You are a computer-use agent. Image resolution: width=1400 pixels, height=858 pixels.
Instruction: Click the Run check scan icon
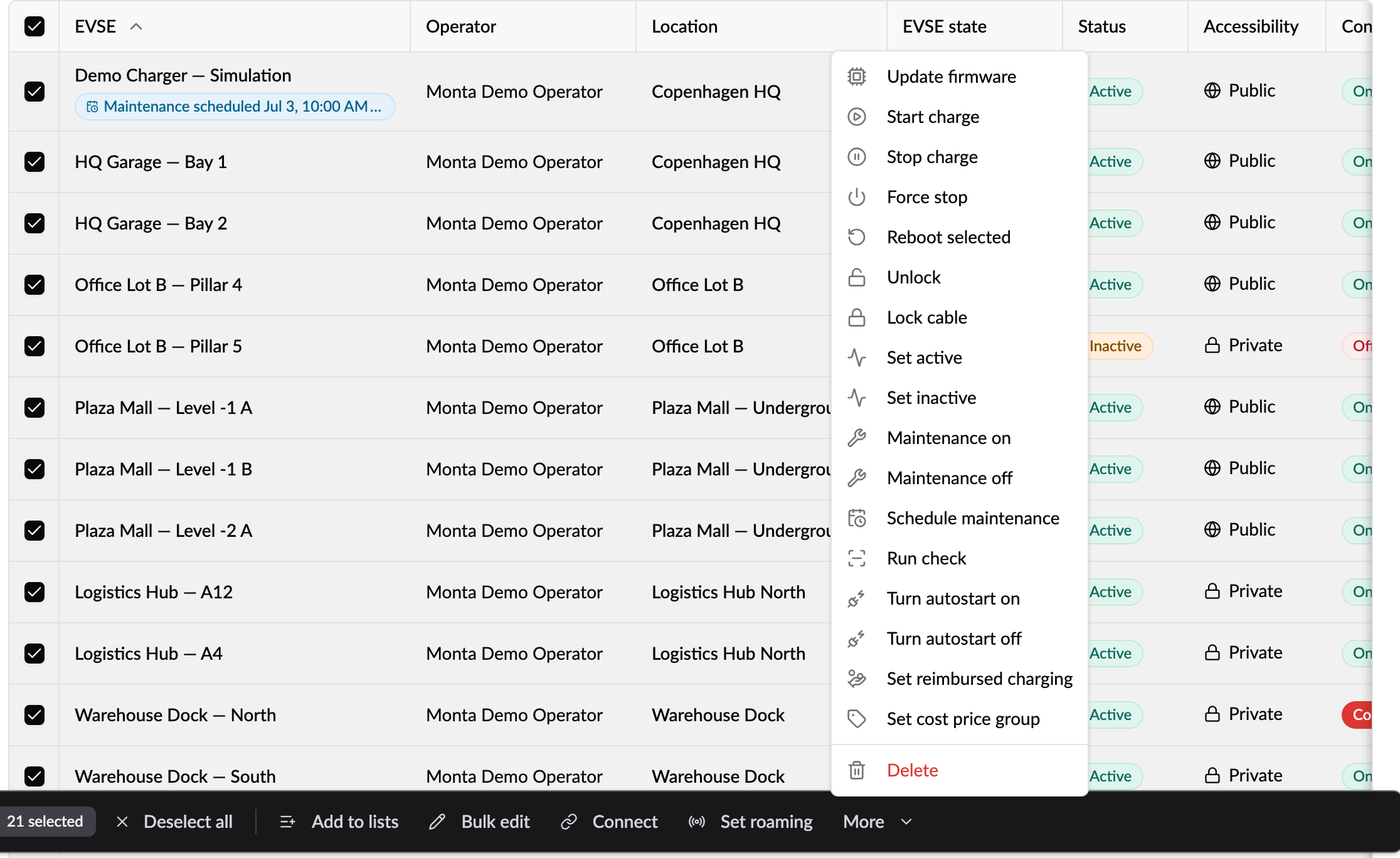tap(857, 558)
